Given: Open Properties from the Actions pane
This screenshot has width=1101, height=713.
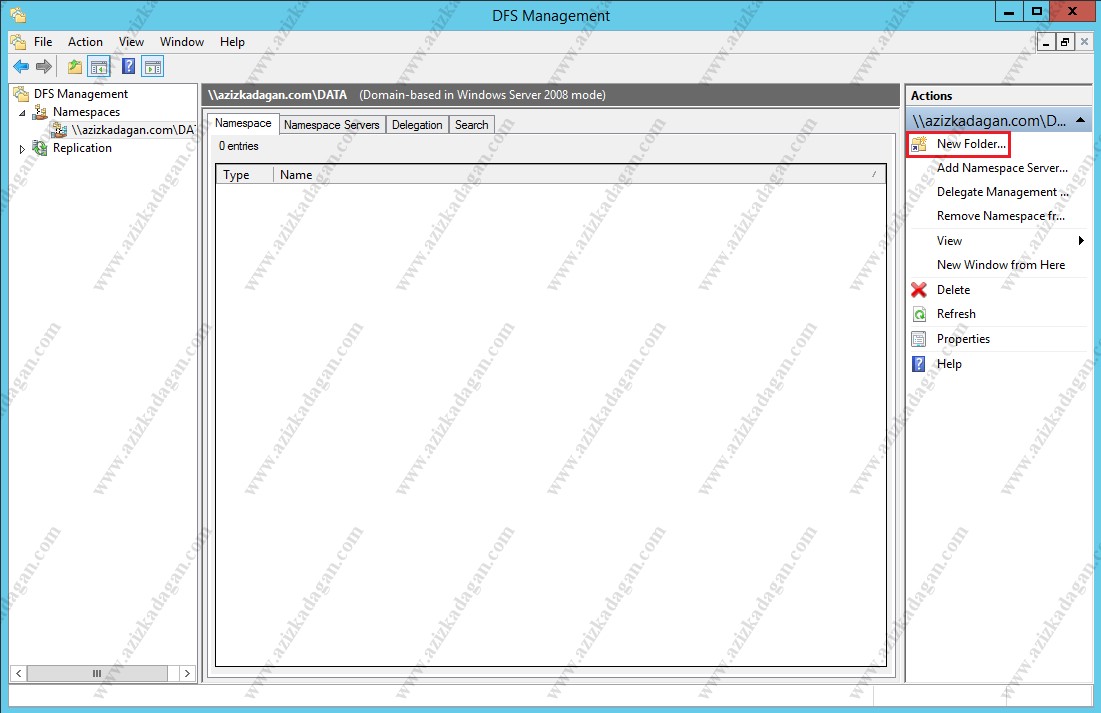Looking at the screenshot, I should [x=963, y=339].
